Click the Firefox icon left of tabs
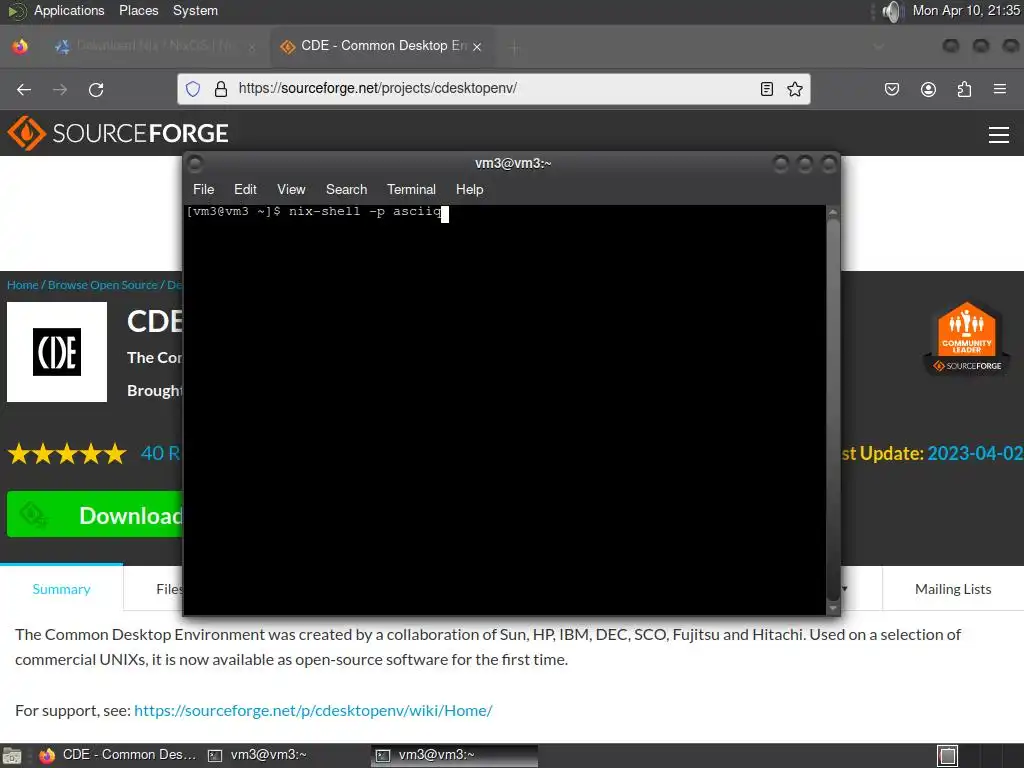Image resolution: width=1024 pixels, height=768 pixels. point(20,46)
